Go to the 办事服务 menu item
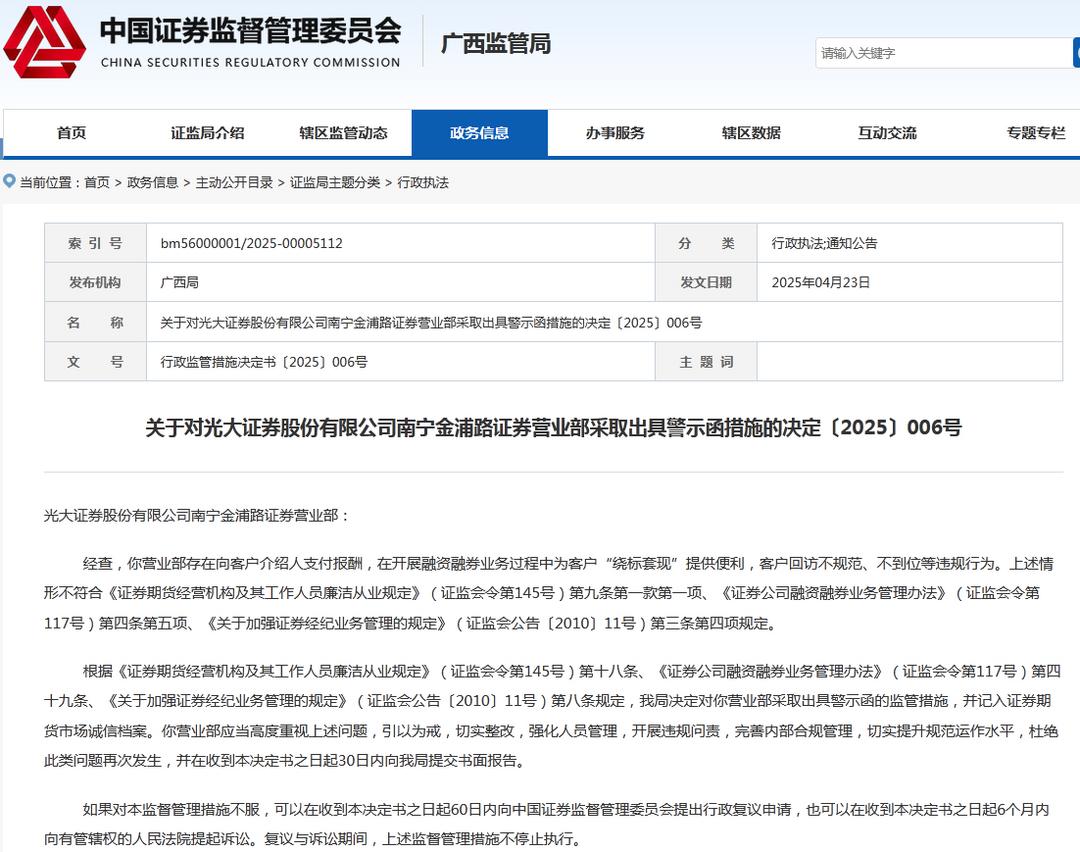Viewport: 1080px width, 852px height. coord(615,133)
